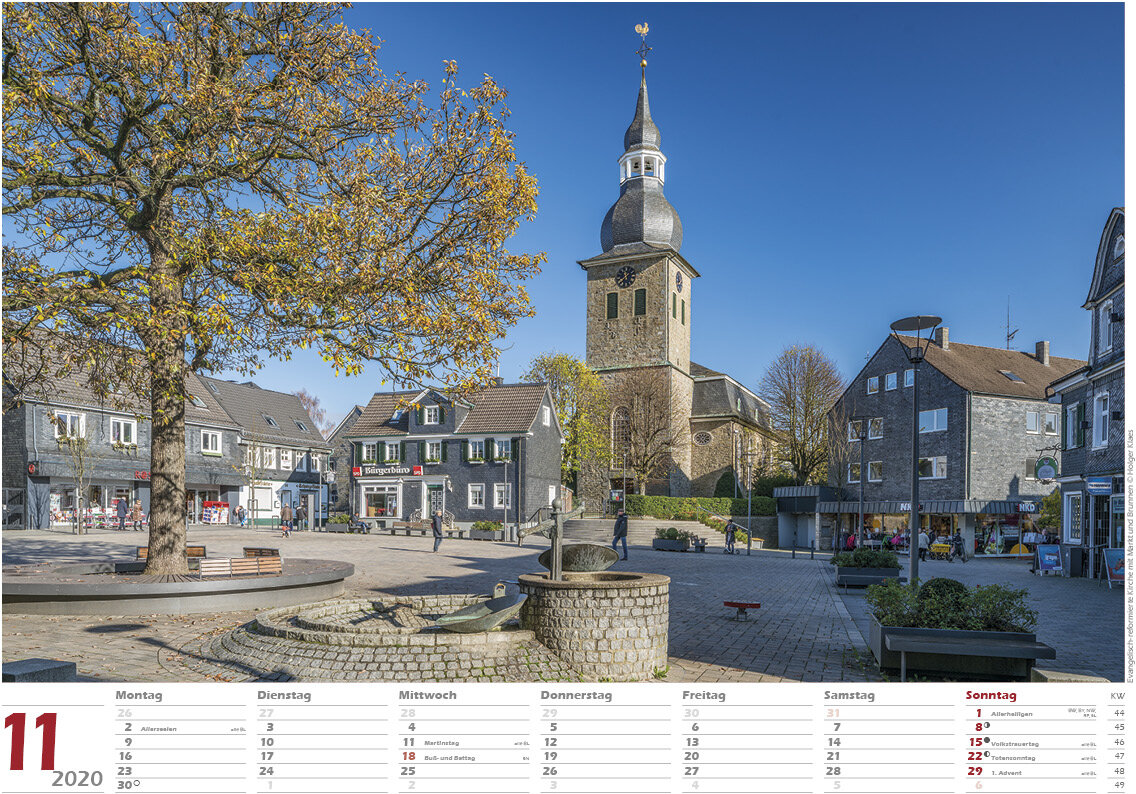Screen dimensions: 1136x794
Task: Click the new moon symbol next to Sunday 15
Action: (x=986, y=740)
